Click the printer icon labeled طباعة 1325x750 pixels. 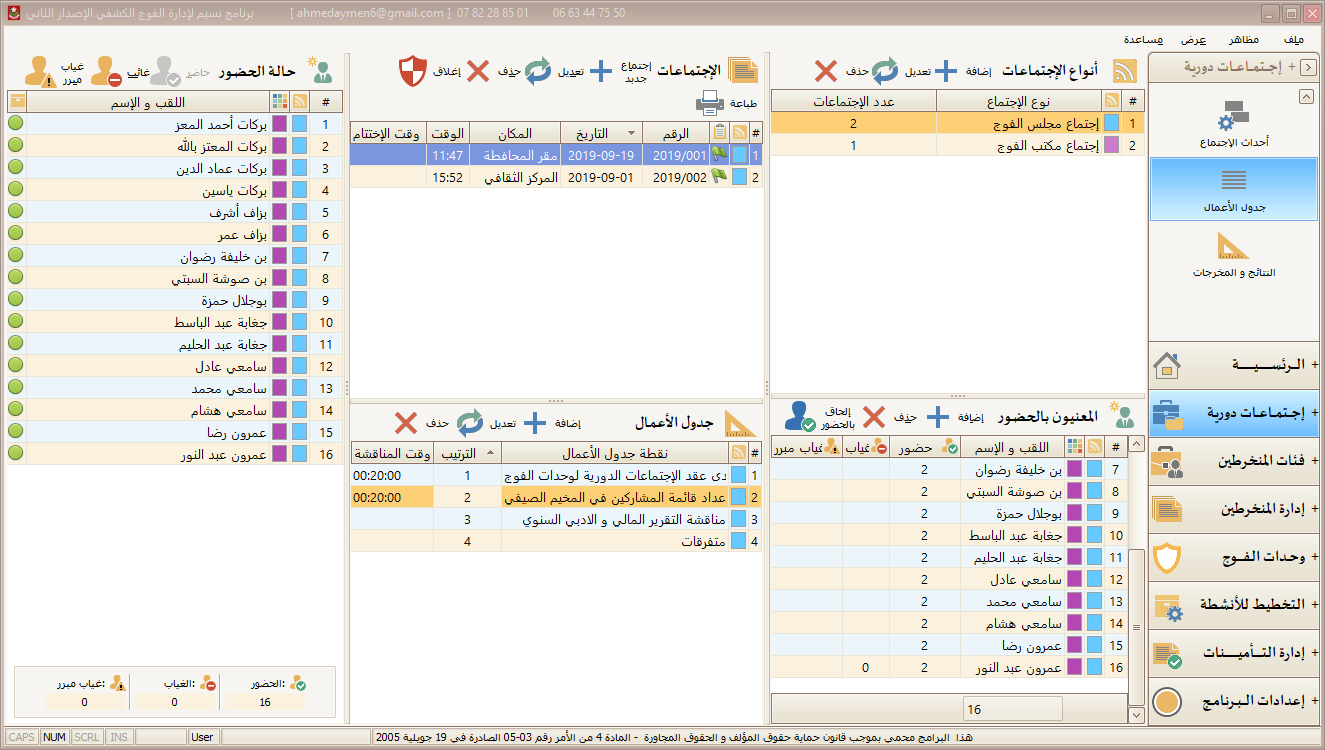709,103
